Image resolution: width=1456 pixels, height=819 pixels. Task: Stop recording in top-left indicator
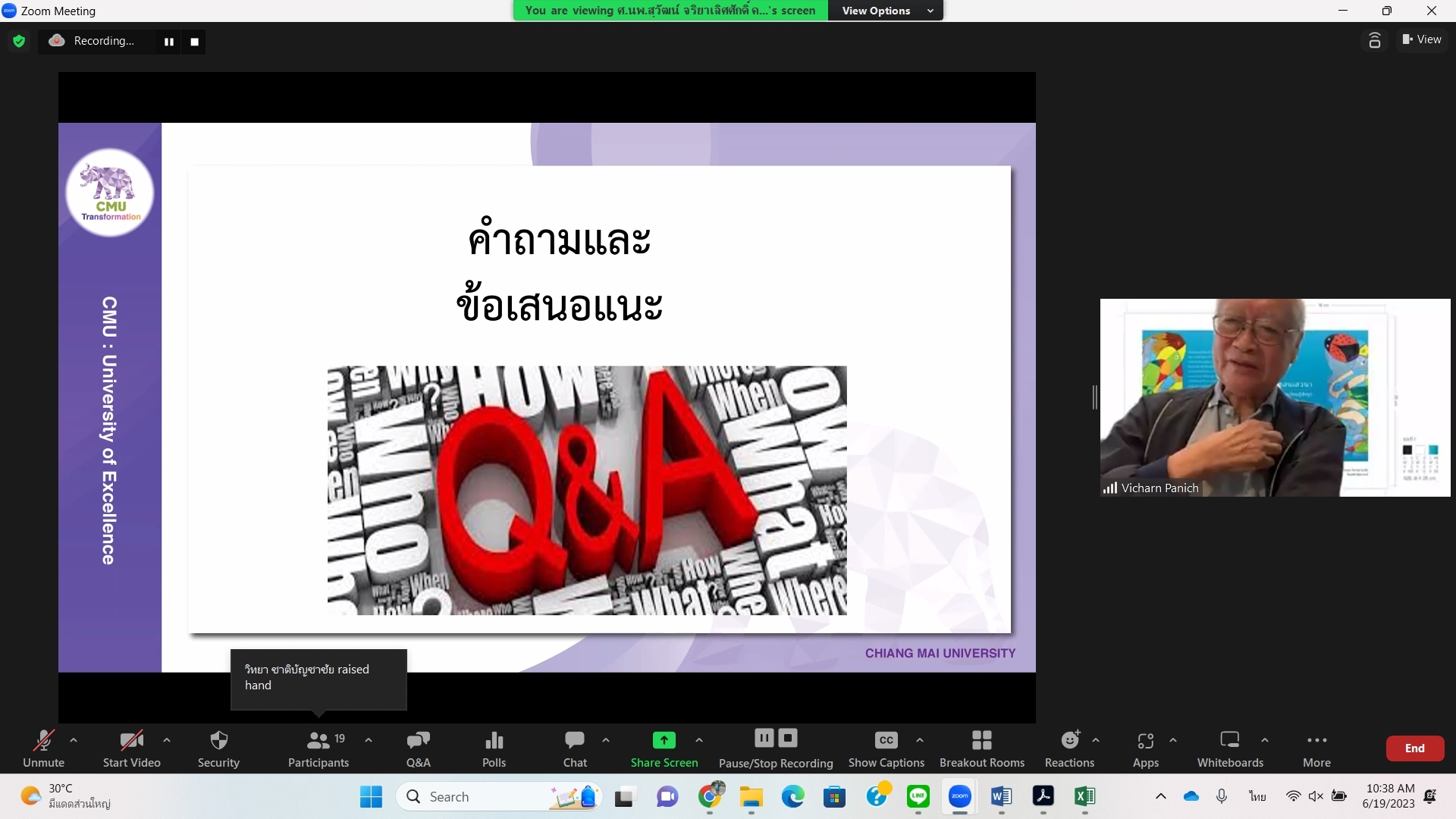click(x=195, y=42)
